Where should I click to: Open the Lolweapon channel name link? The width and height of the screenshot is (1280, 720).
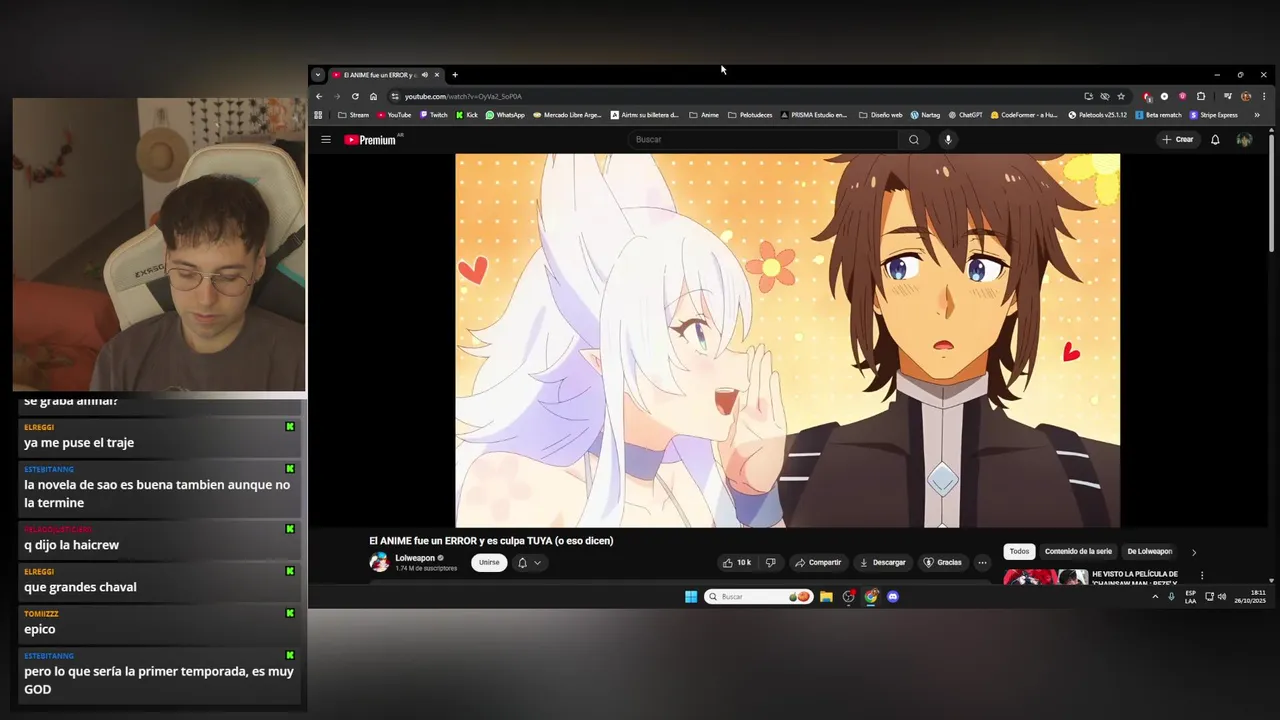pos(415,558)
